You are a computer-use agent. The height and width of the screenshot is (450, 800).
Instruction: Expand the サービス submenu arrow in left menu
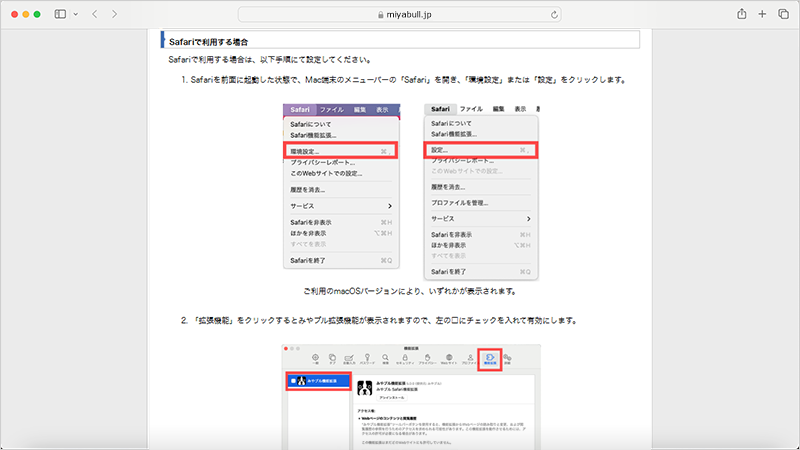tap(388, 206)
